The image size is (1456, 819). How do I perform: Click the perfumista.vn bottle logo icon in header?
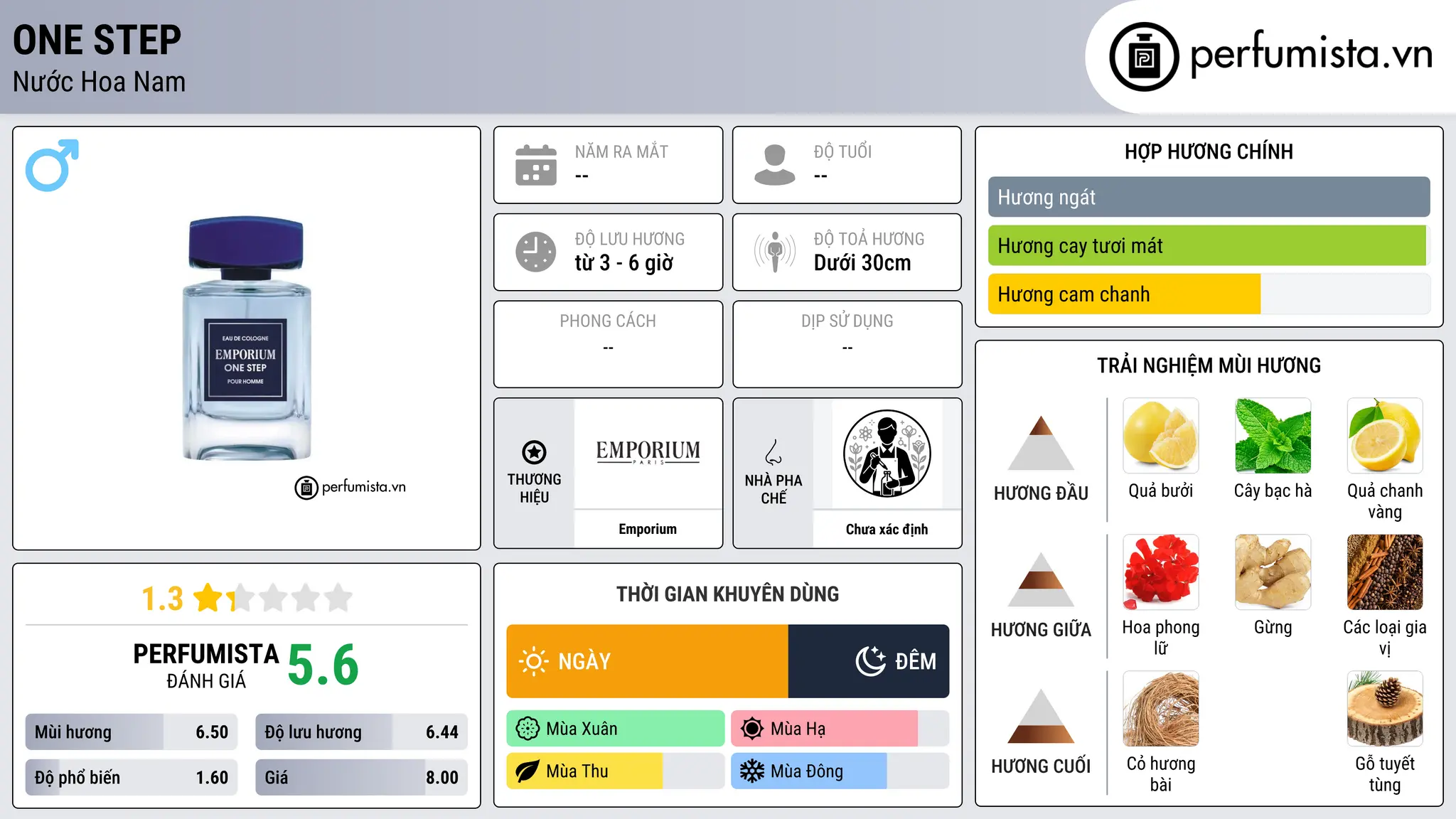[x=1144, y=57]
